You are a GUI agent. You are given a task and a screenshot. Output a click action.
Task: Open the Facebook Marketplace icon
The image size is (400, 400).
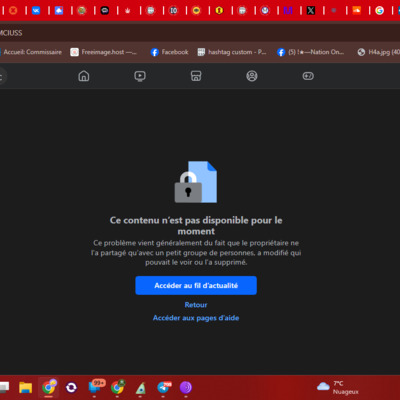tap(196, 76)
